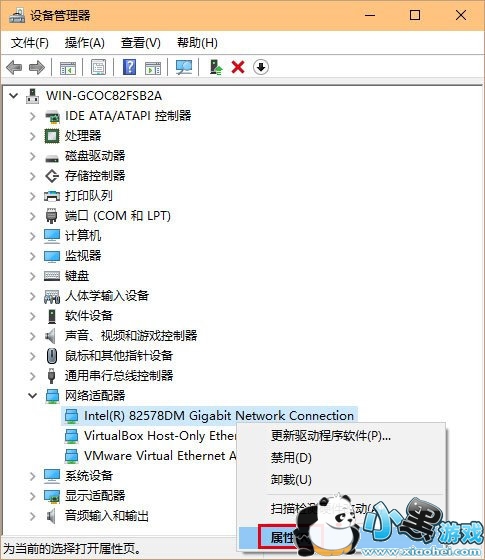The height and width of the screenshot is (560, 485).
Task: Click the Back arrow toolbar icon
Action: click(x=14, y=67)
